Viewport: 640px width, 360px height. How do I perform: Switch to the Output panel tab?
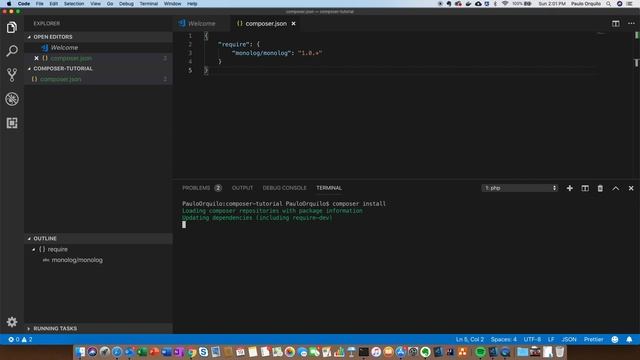pyautogui.click(x=242, y=188)
